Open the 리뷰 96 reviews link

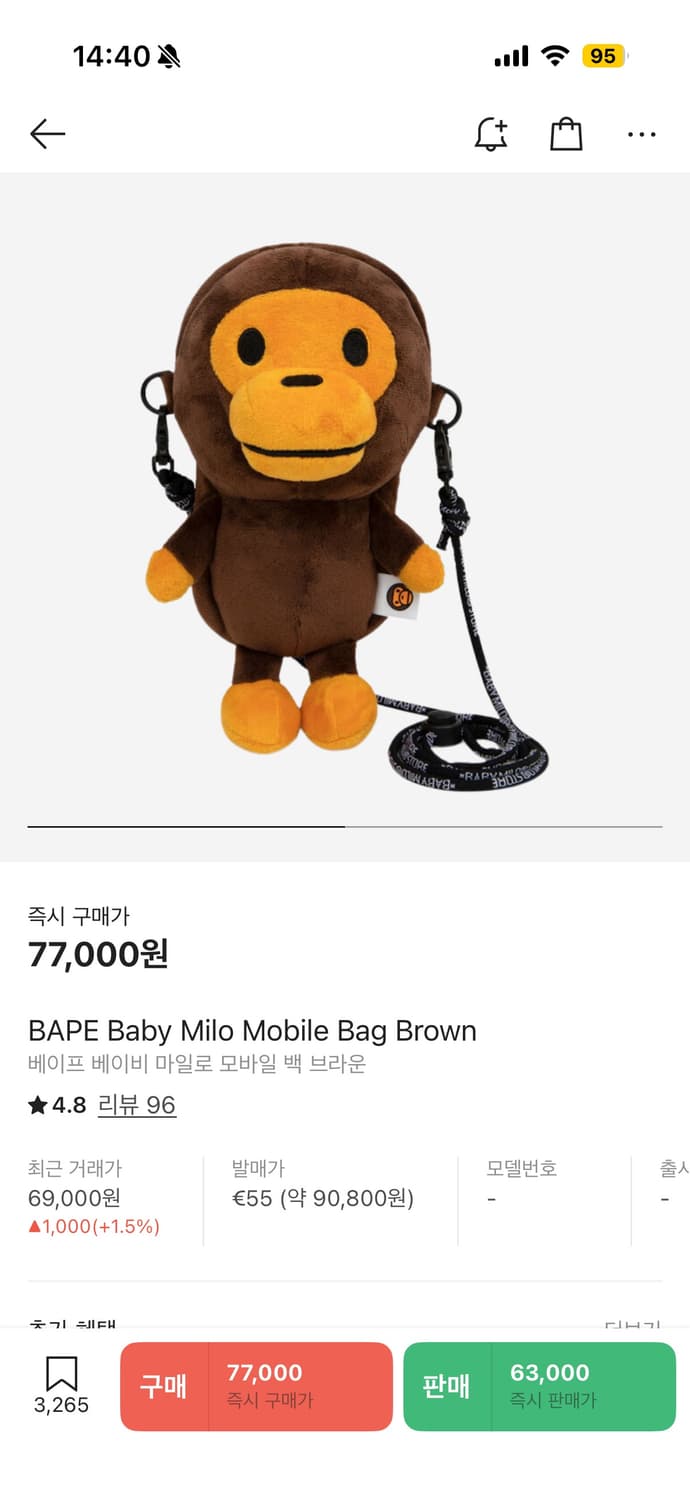pyautogui.click(x=137, y=1105)
